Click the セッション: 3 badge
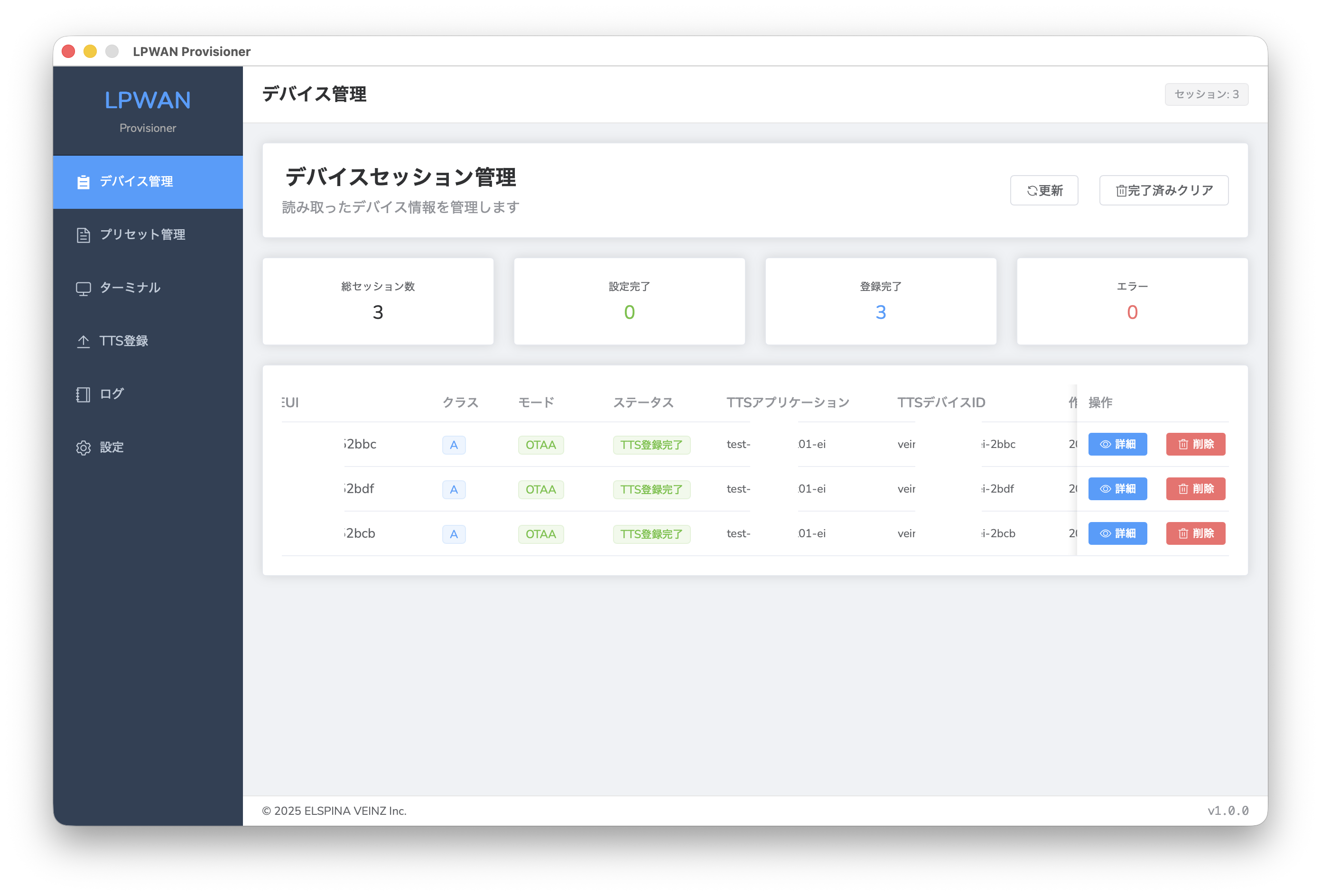1321x896 pixels. (1206, 94)
